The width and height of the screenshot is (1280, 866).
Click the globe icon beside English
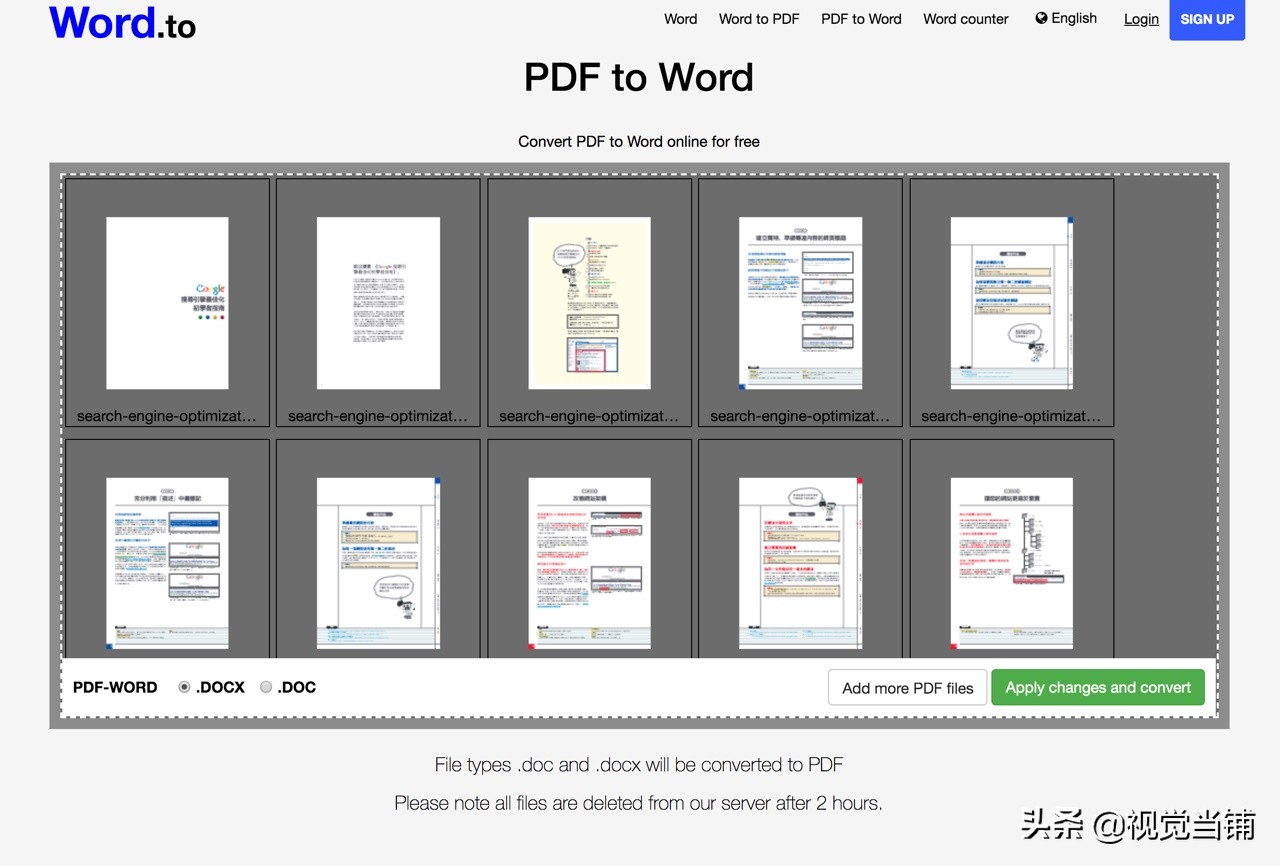click(1041, 18)
